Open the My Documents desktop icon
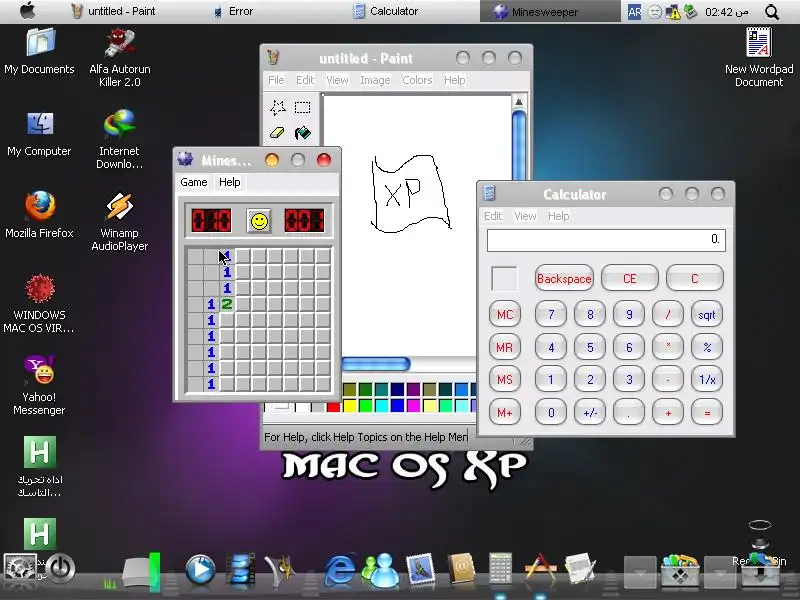Viewport: 800px width, 600px height. (39, 51)
